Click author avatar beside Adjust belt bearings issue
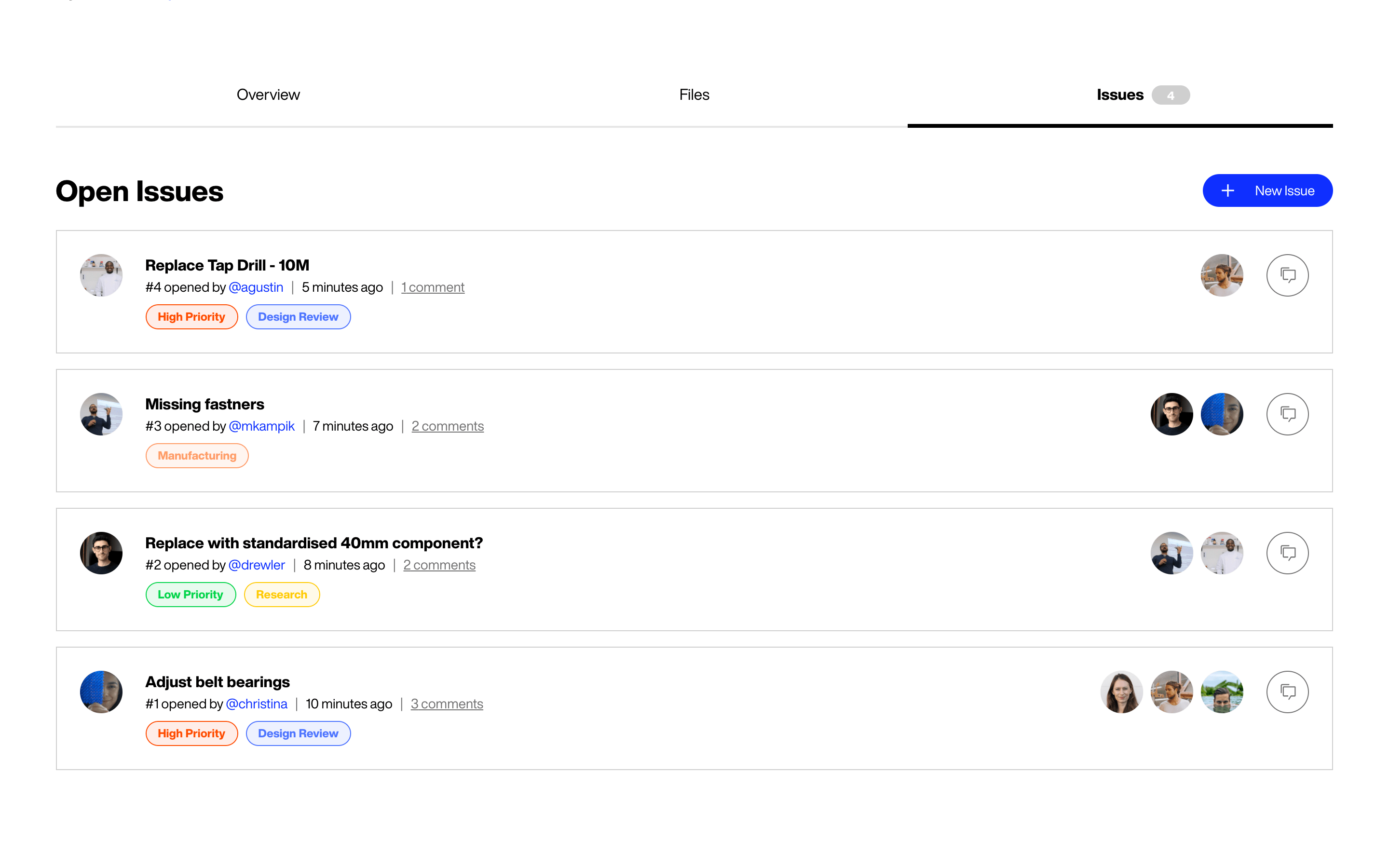1389x868 pixels. pos(101,692)
